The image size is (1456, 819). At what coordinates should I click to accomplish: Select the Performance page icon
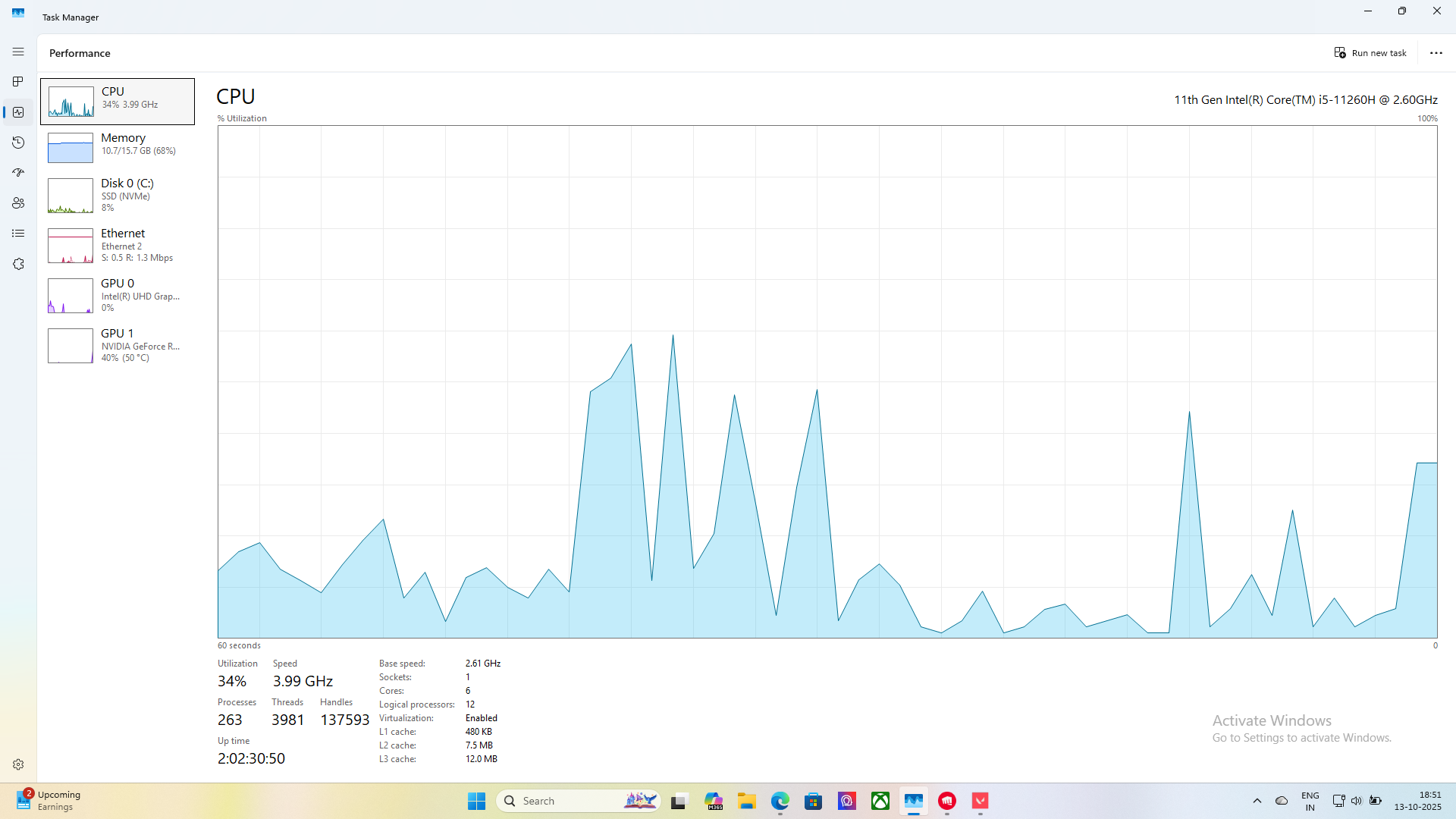tap(18, 112)
